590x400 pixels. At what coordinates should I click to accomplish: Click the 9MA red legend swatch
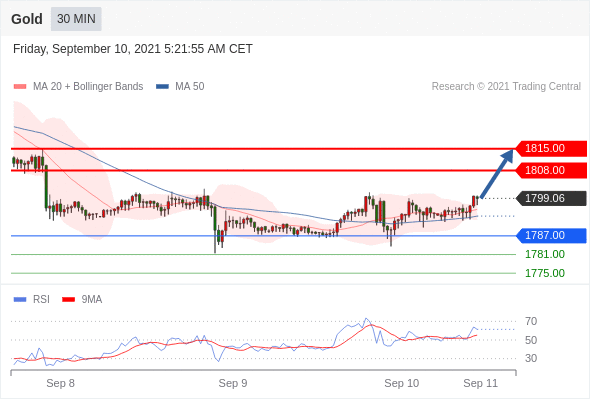pos(68,300)
